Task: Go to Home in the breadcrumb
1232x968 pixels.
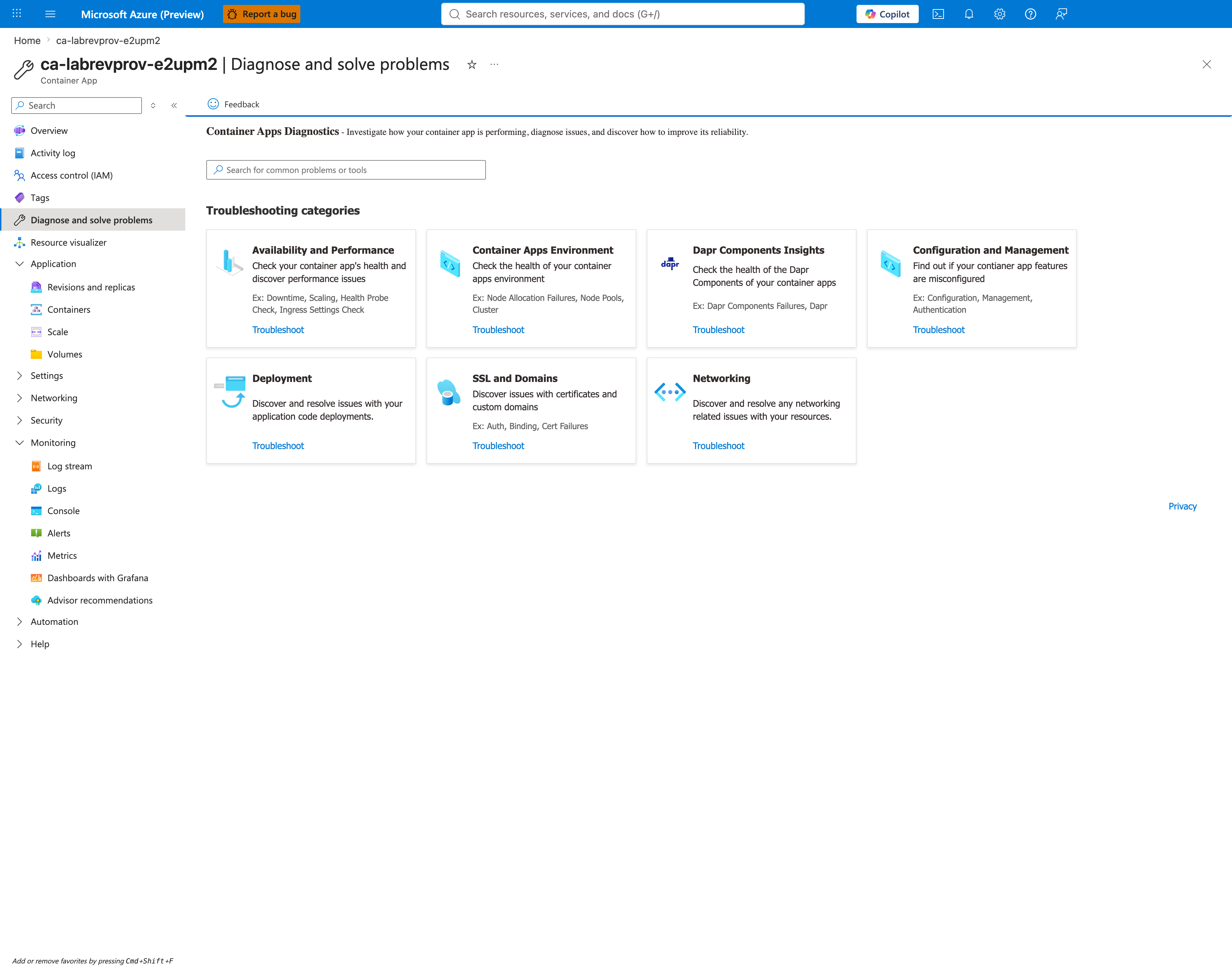Action: pyautogui.click(x=27, y=41)
